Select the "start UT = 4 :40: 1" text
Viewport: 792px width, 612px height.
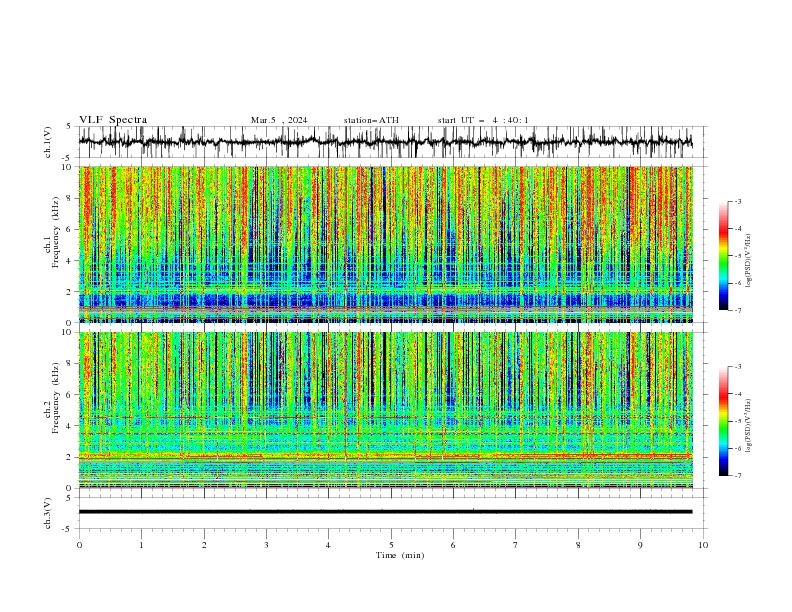point(483,120)
